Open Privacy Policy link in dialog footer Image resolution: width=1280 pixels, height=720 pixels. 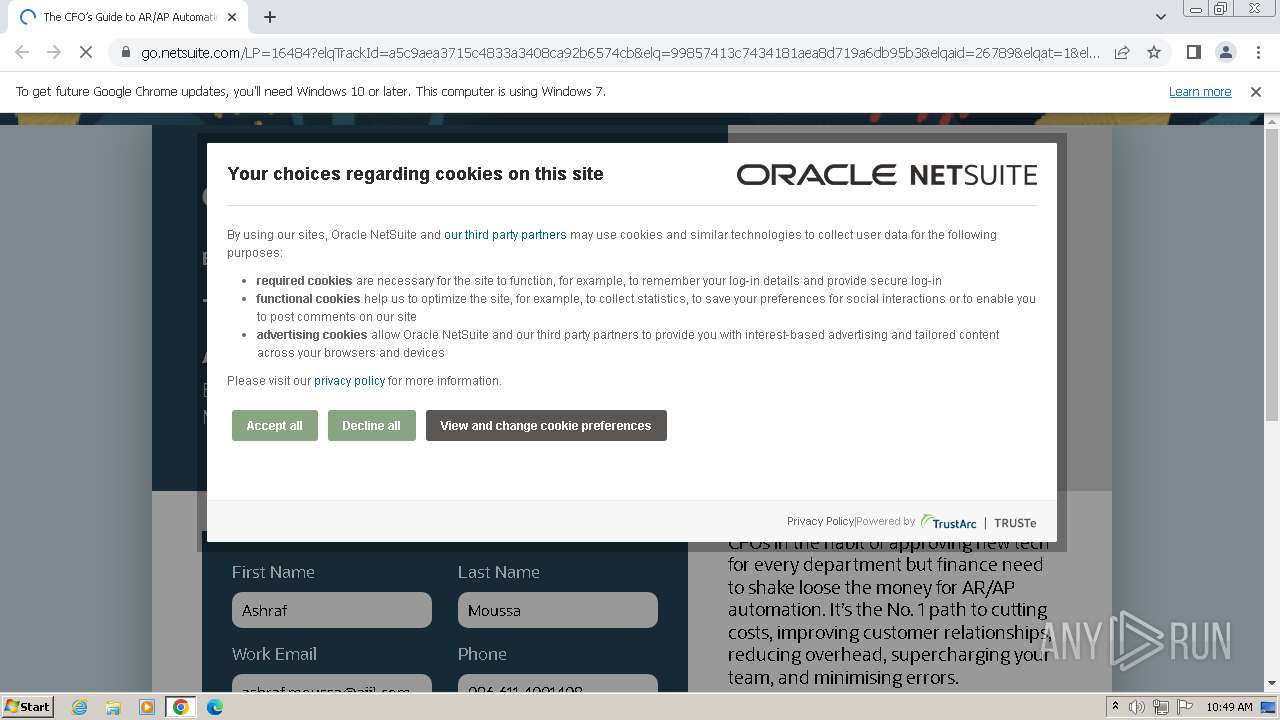pyautogui.click(x=820, y=521)
